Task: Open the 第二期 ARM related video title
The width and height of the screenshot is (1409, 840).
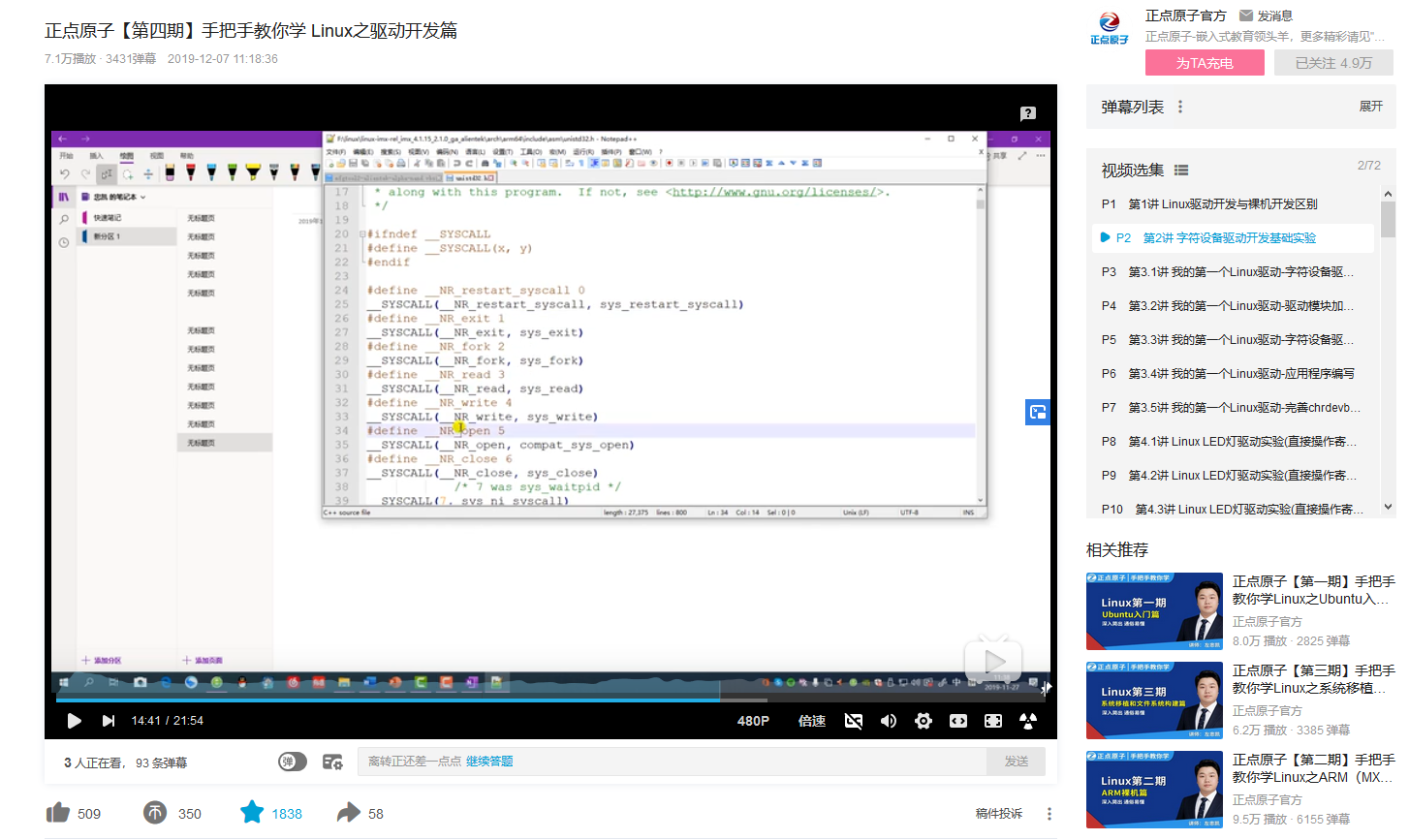Action: coord(1314,768)
